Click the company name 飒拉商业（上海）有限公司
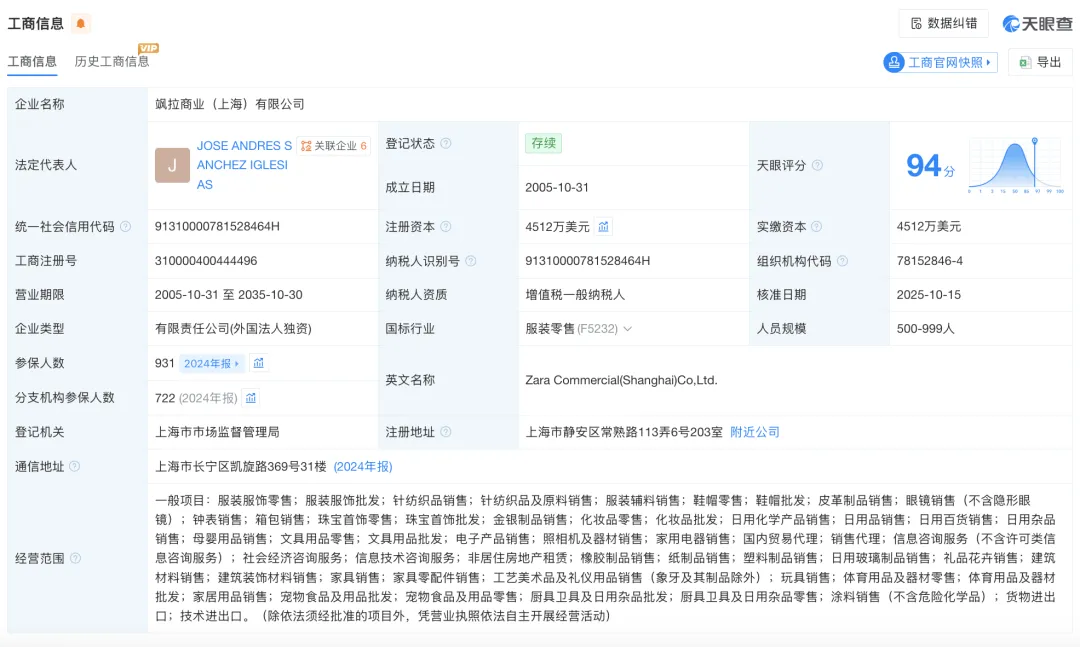1080x647 pixels. (229, 104)
